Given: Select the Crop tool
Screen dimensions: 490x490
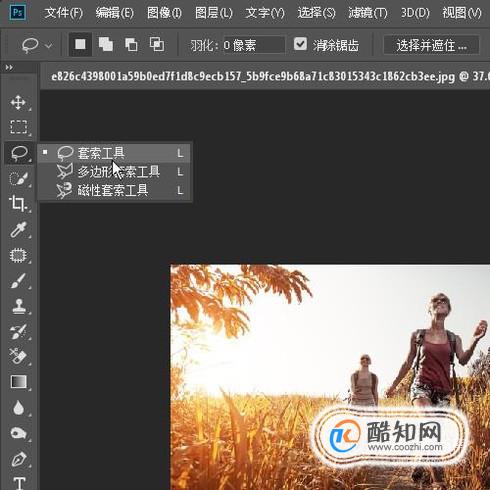Looking at the screenshot, I should coord(18,204).
